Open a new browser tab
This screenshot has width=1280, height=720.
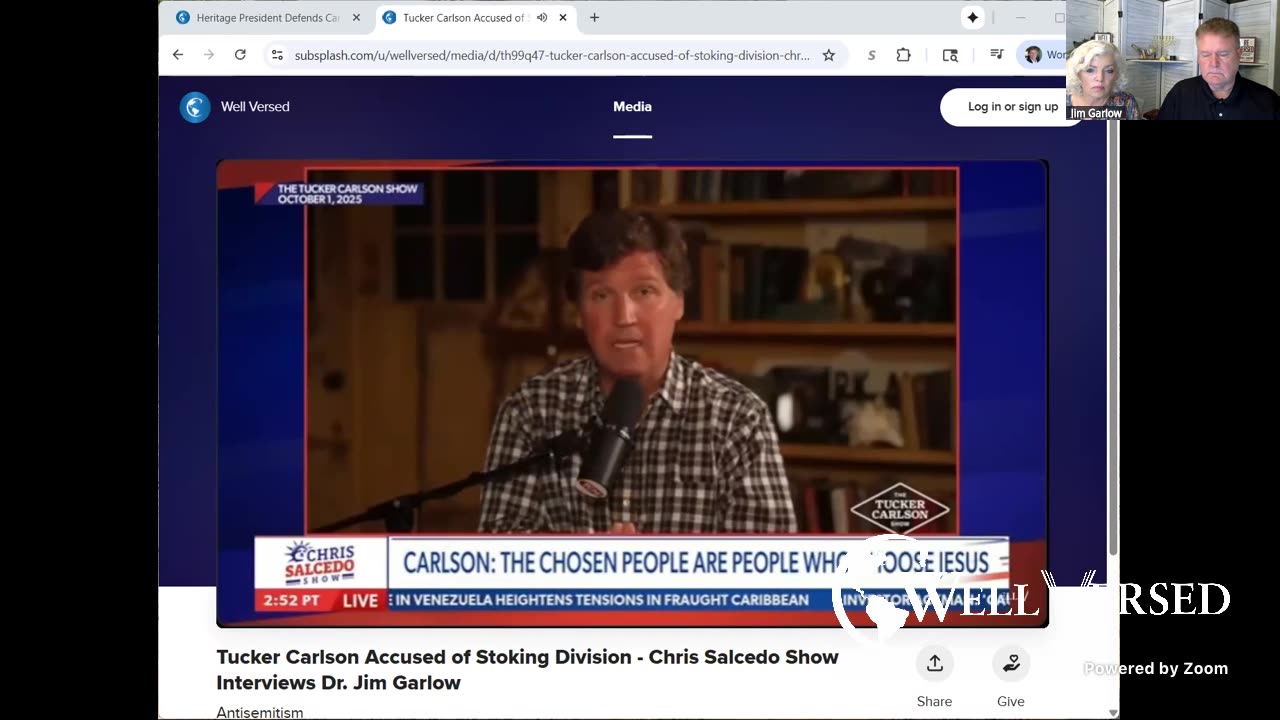(x=594, y=18)
